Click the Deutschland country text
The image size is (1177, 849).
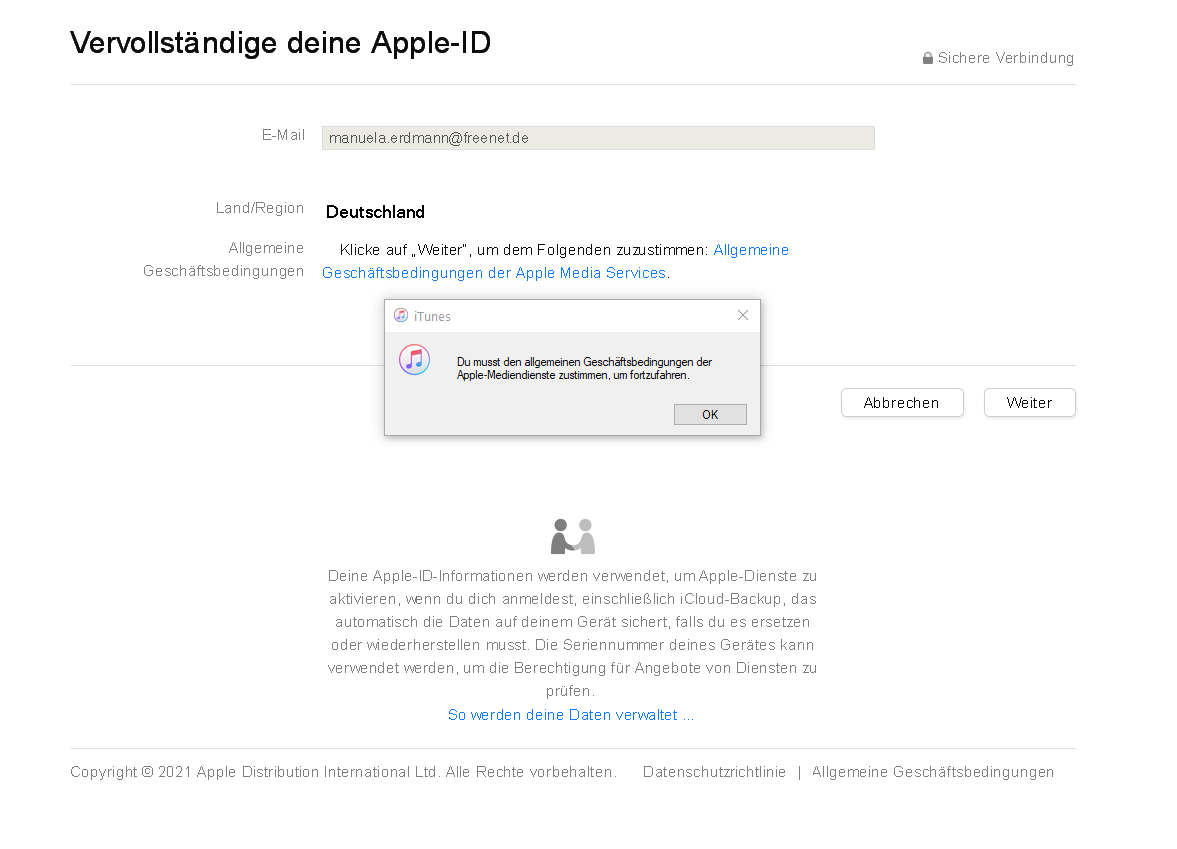(x=375, y=212)
